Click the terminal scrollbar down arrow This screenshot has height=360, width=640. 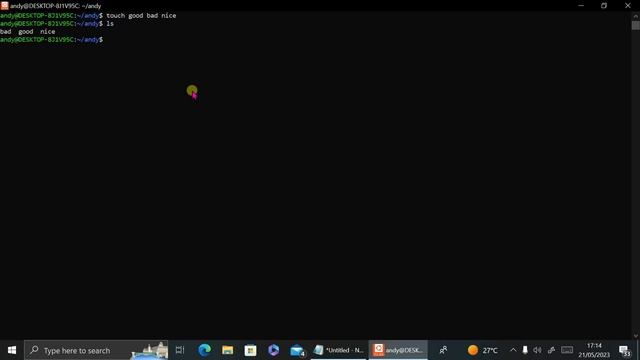click(x=636, y=336)
